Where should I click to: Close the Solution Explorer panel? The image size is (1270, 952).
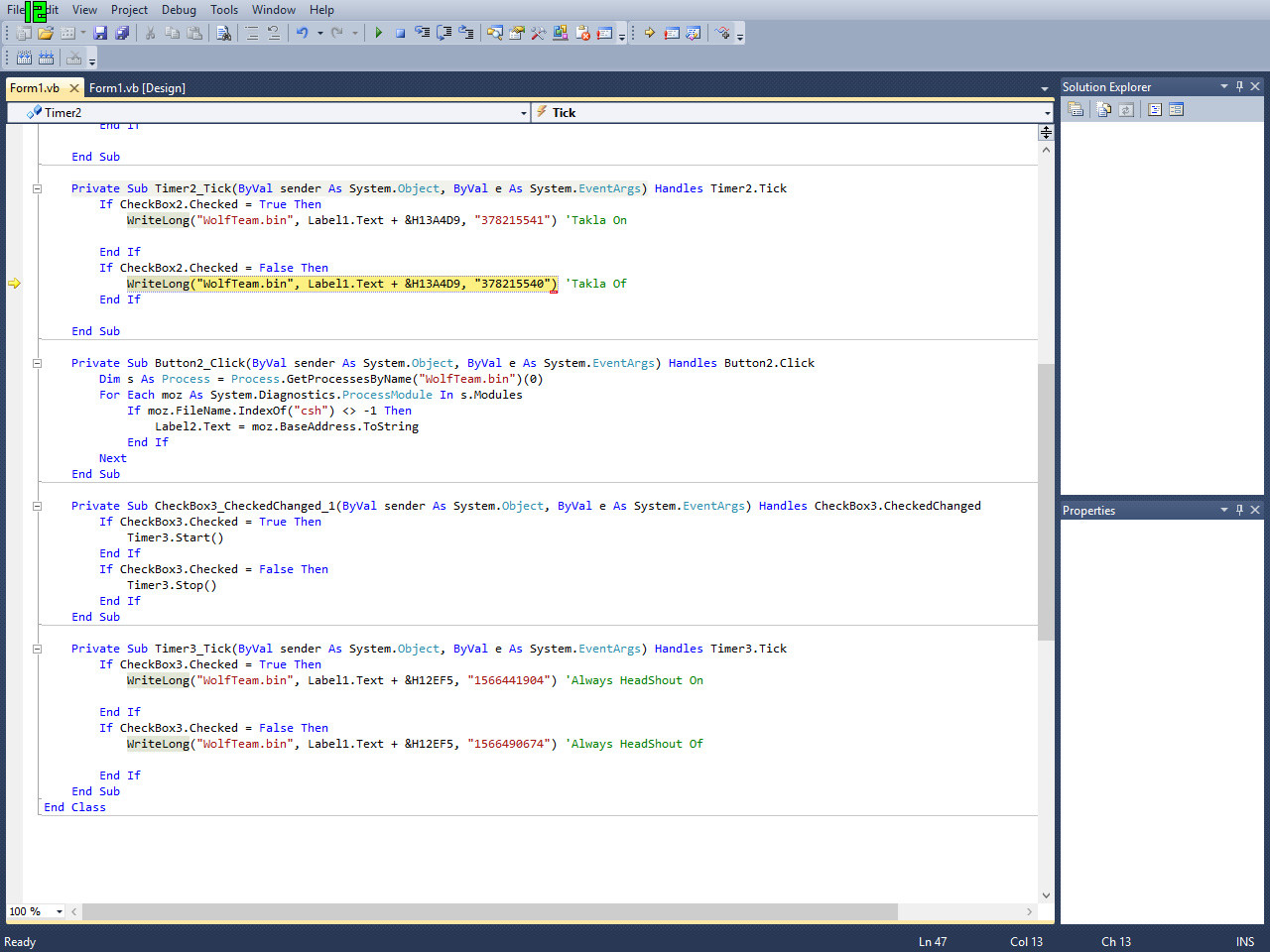1255,86
